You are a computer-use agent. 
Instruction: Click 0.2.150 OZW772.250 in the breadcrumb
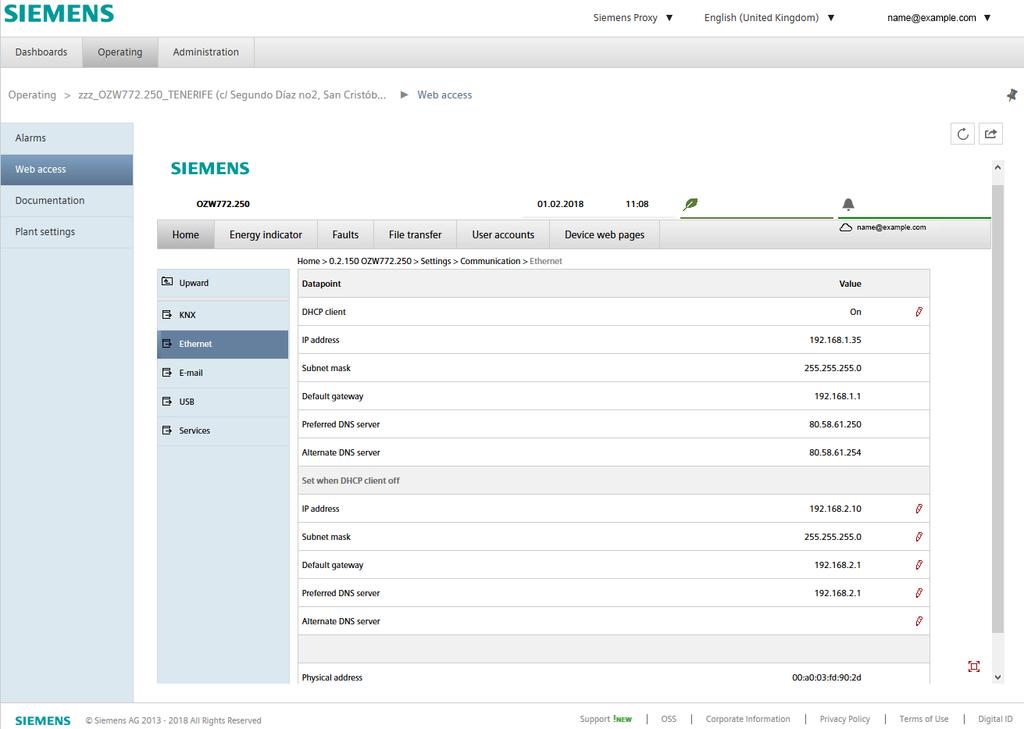pos(370,261)
